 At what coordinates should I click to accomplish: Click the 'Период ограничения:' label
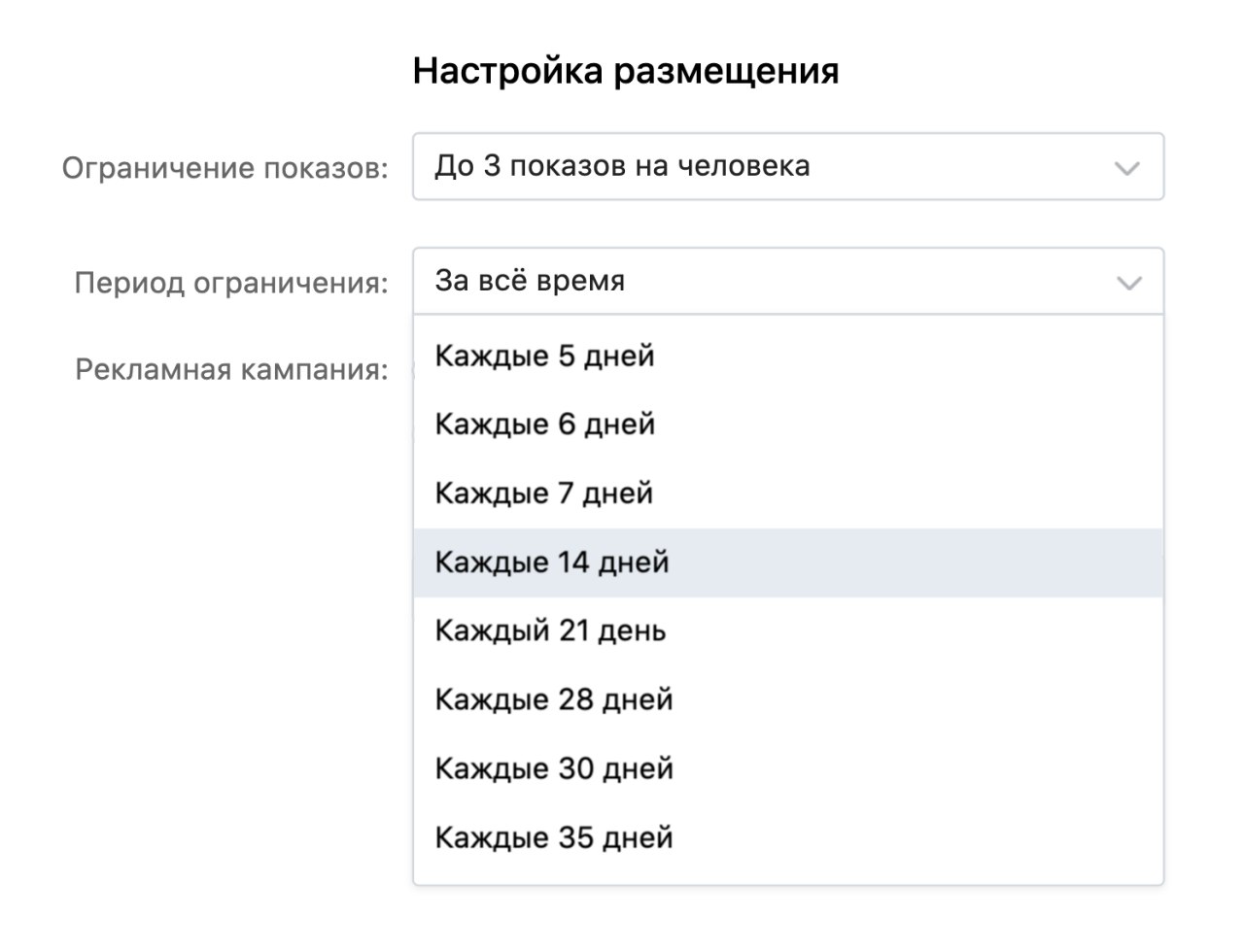tap(231, 283)
